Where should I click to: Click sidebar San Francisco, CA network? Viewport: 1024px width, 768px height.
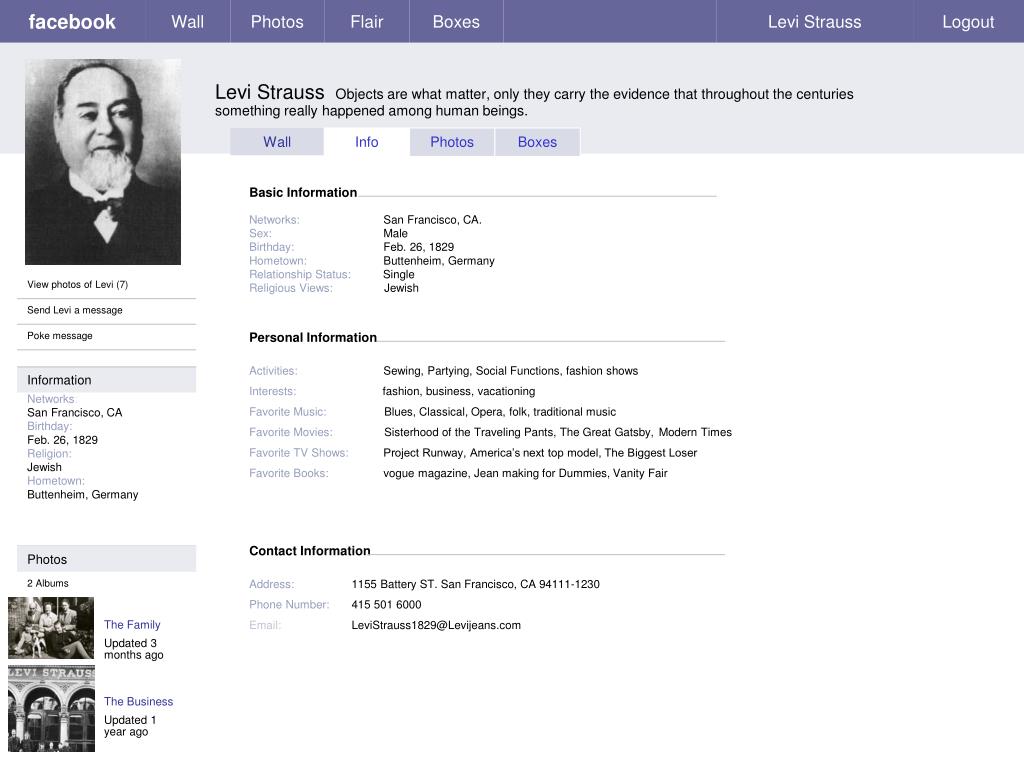coord(74,413)
